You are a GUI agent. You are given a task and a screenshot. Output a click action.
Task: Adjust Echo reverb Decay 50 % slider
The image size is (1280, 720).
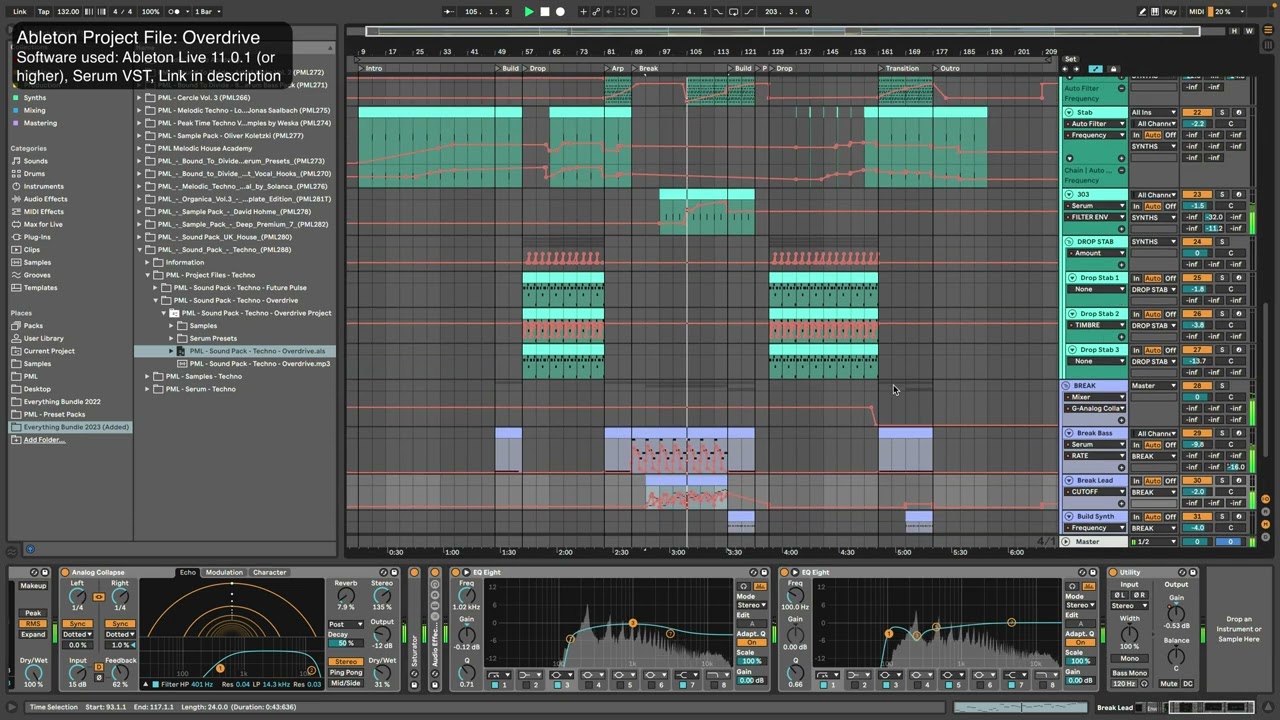pyautogui.click(x=346, y=643)
